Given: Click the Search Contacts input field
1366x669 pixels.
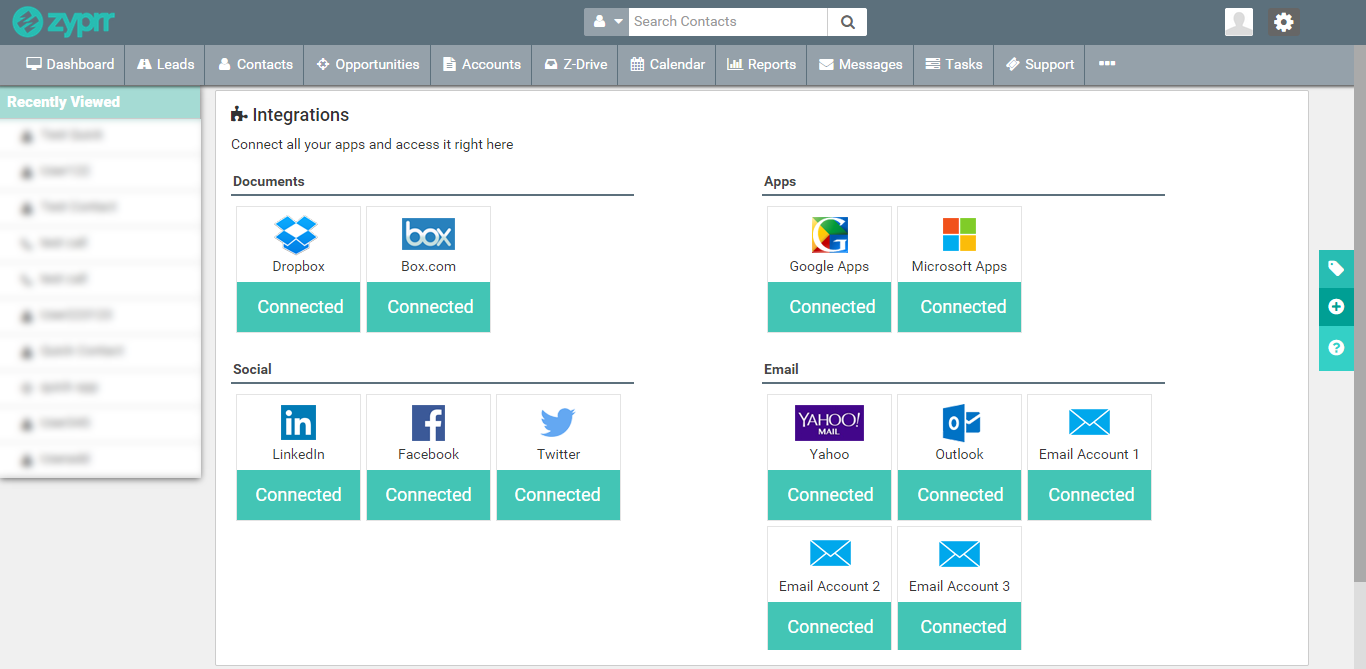Looking at the screenshot, I should (728, 21).
